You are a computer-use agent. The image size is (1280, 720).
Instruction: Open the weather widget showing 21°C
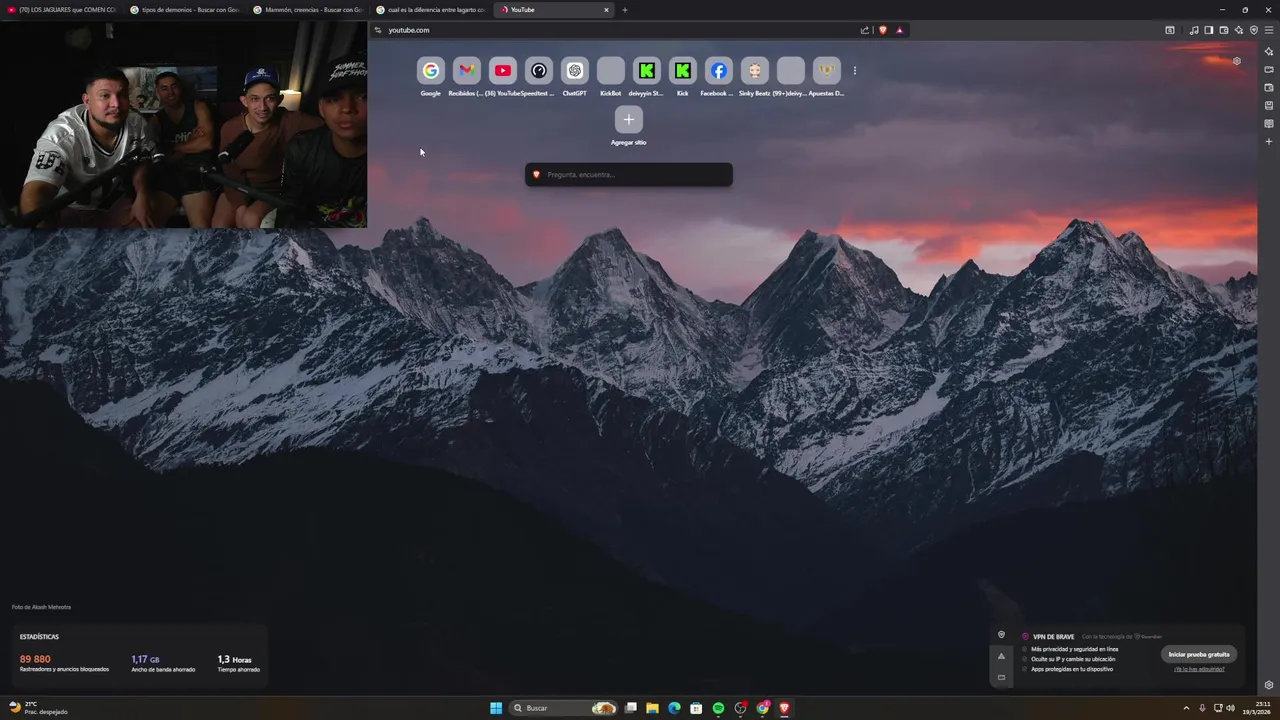[38, 708]
